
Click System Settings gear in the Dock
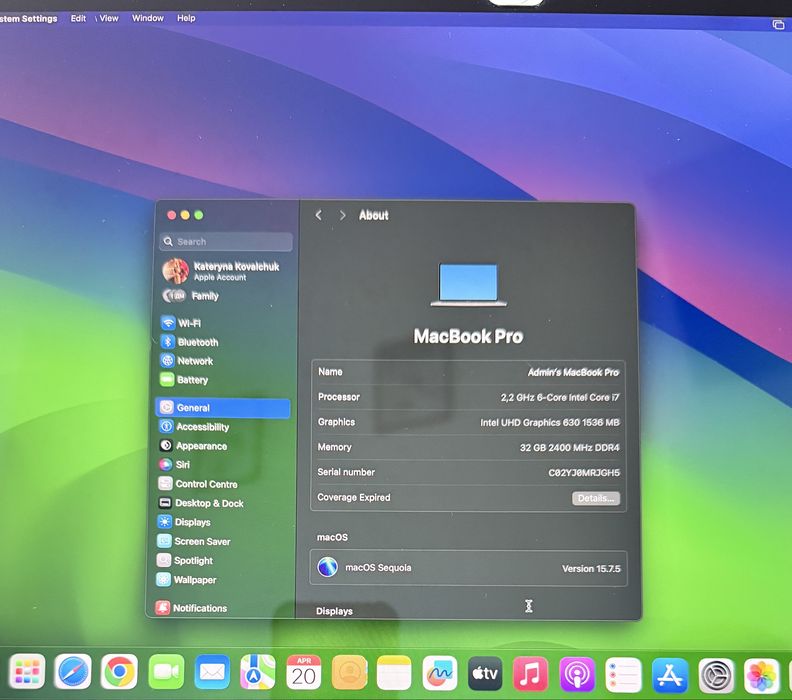point(716,676)
